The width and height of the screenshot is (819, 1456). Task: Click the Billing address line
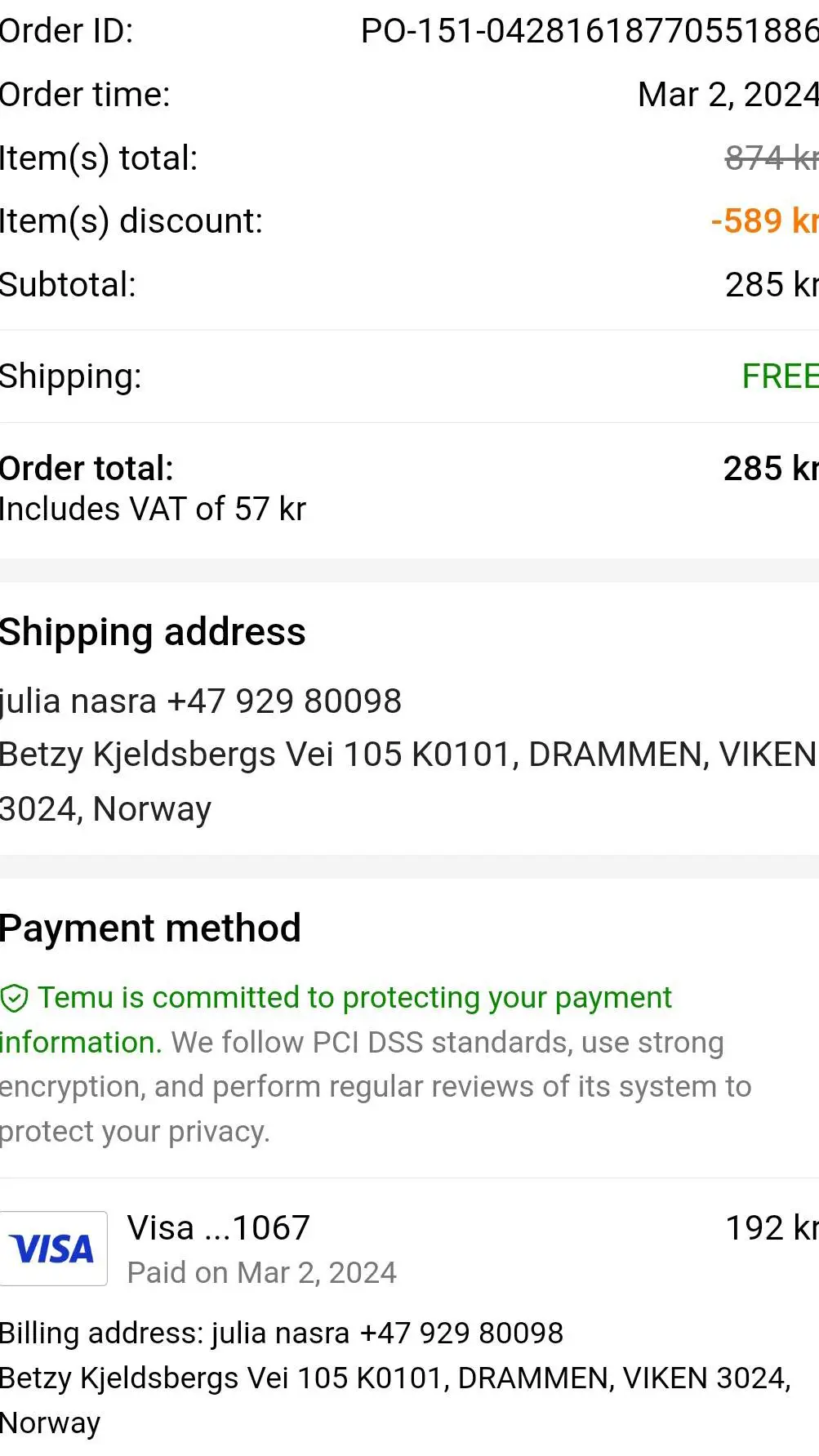pos(282,1333)
